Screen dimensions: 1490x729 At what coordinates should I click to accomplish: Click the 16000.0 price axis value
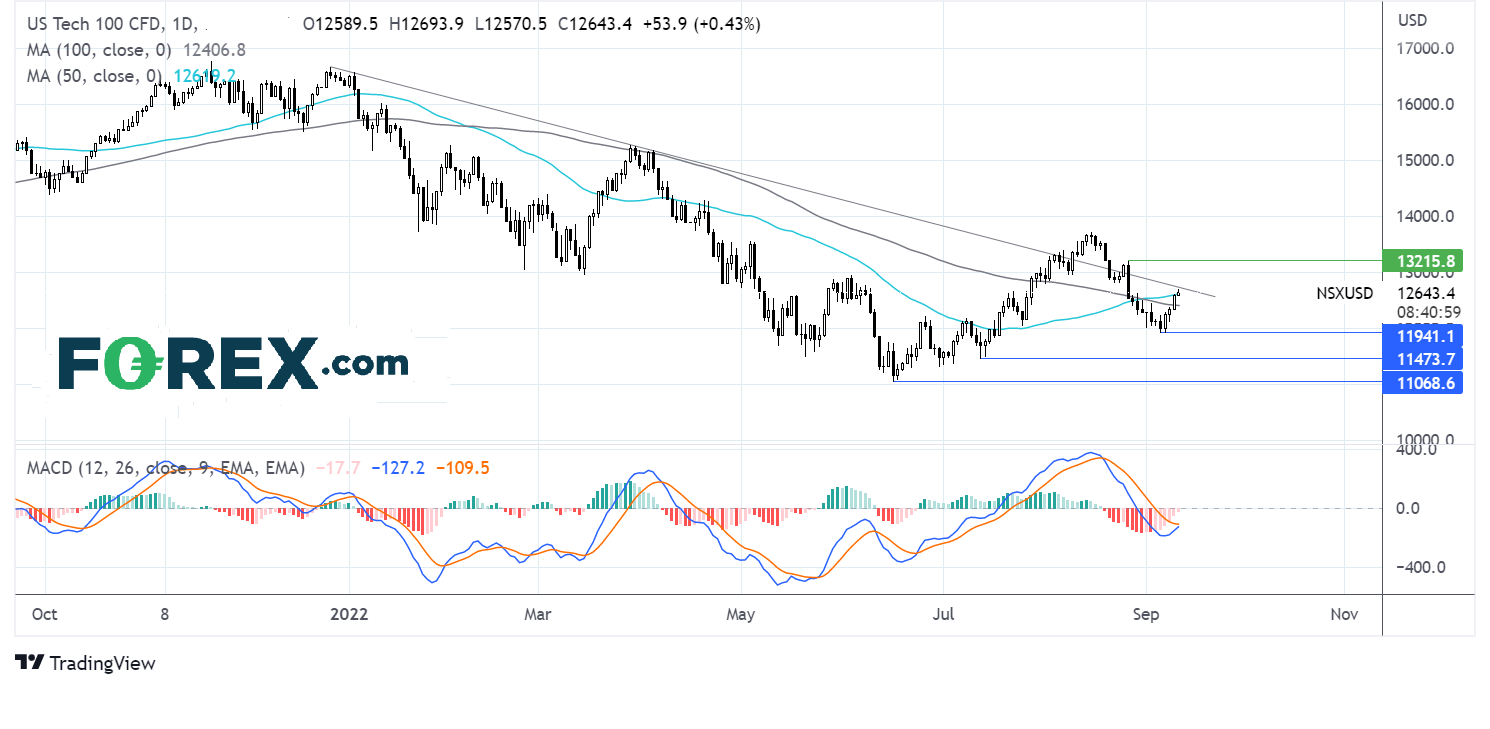1424,105
